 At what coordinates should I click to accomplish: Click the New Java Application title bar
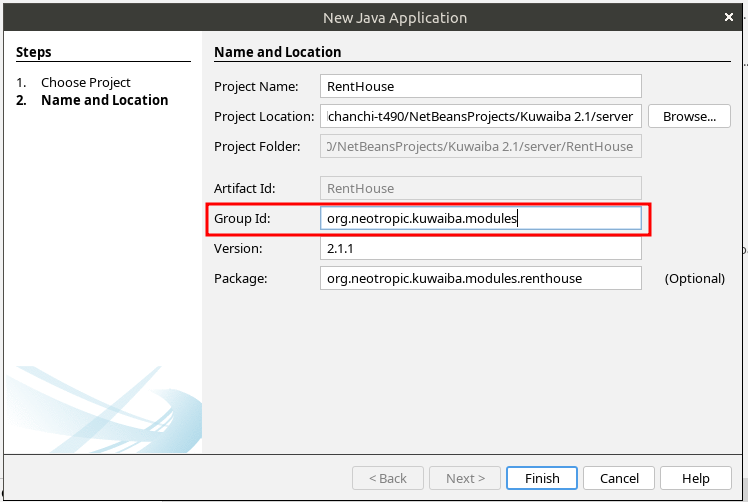395,18
